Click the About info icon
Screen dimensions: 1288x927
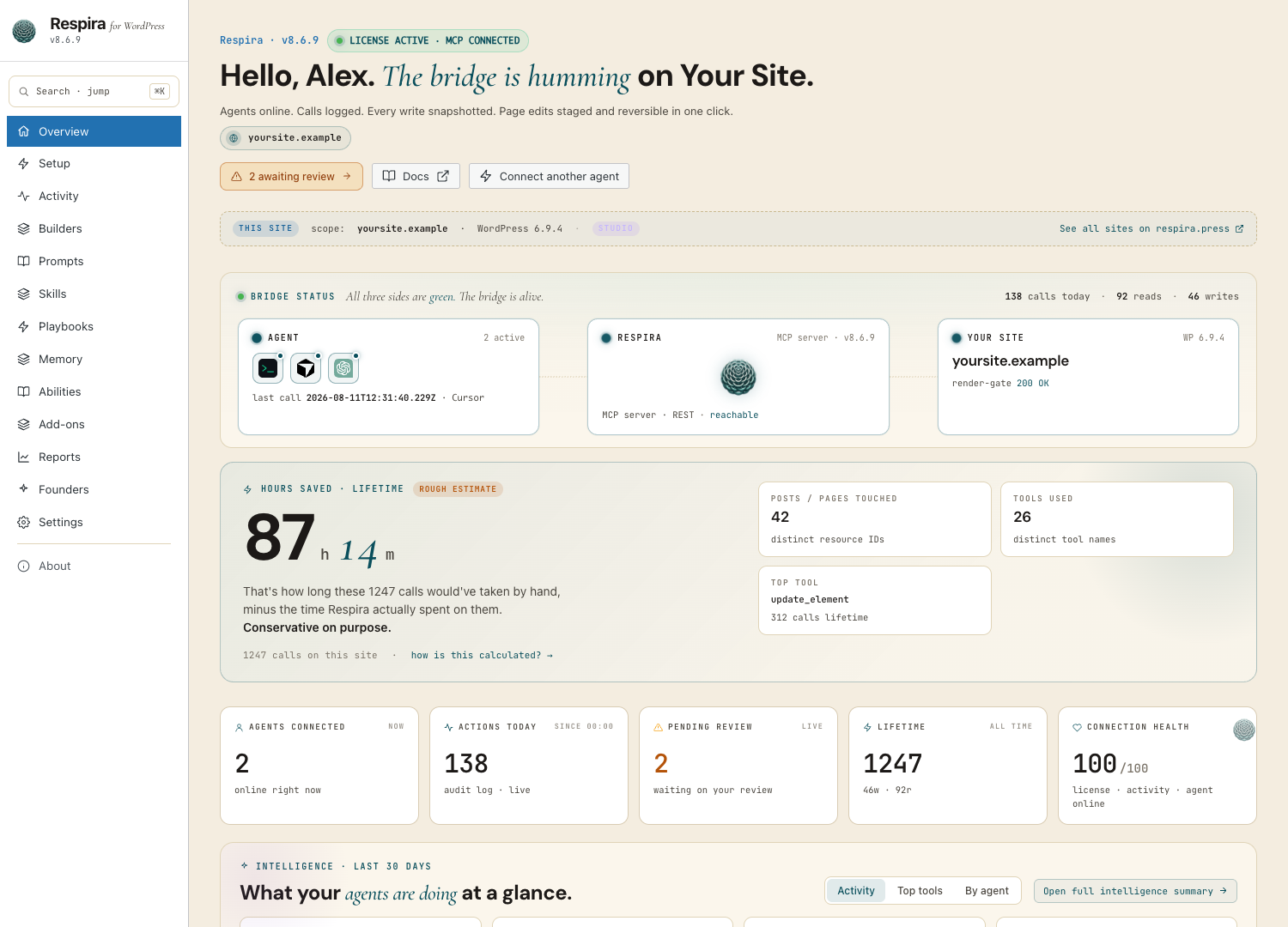tap(24, 566)
